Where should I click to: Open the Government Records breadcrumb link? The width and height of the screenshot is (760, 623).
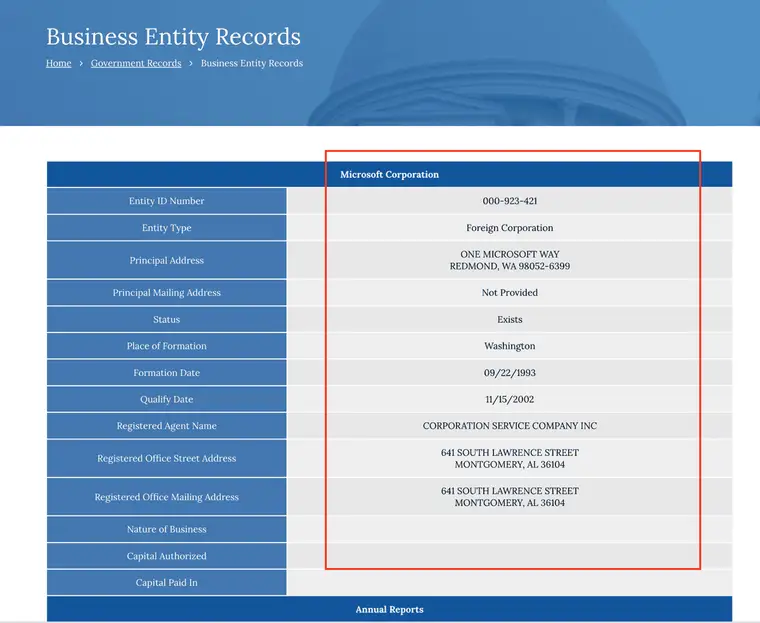pyautogui.click(x=136, y=63)
